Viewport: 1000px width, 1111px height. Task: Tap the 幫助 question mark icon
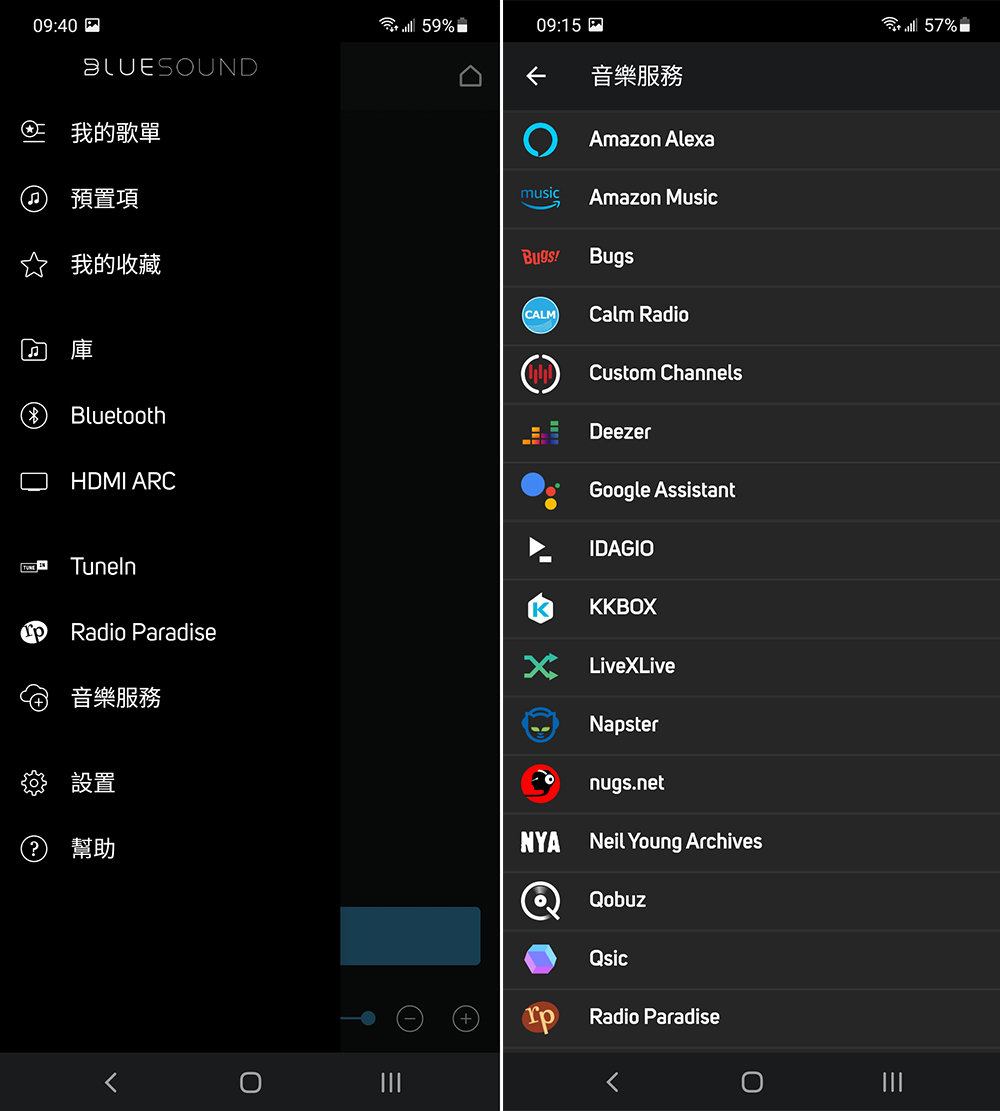pyautogui.click(x=33, y=849)
